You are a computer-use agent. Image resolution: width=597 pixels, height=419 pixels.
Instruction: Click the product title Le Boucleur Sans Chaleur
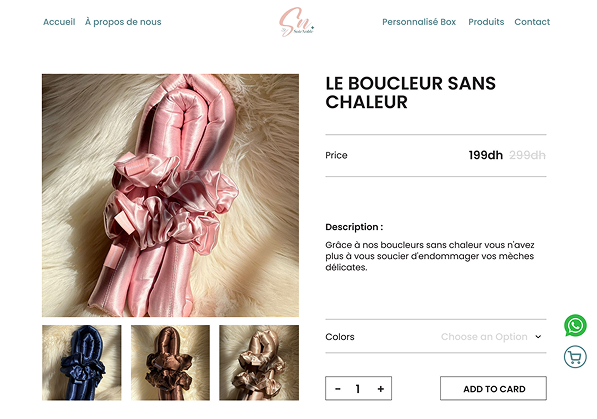[x=410, y=93]
